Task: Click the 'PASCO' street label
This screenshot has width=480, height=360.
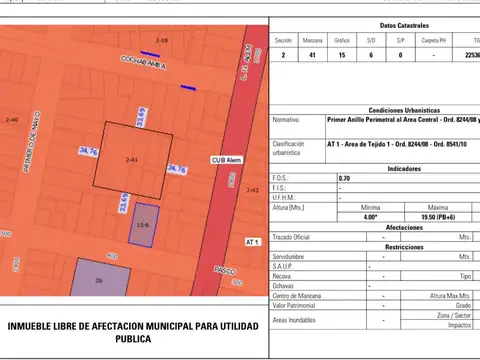Action: [x=225, y=270]
